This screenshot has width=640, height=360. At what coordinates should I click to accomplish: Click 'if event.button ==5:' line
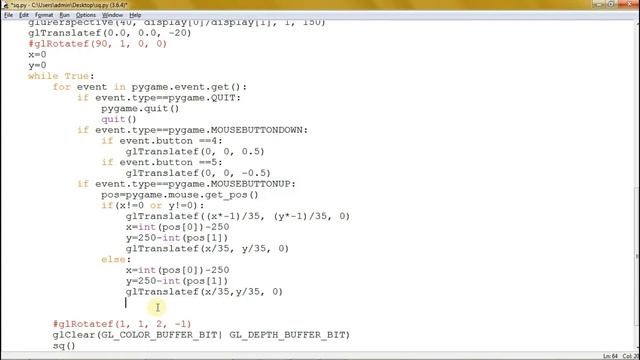(162, 162)
